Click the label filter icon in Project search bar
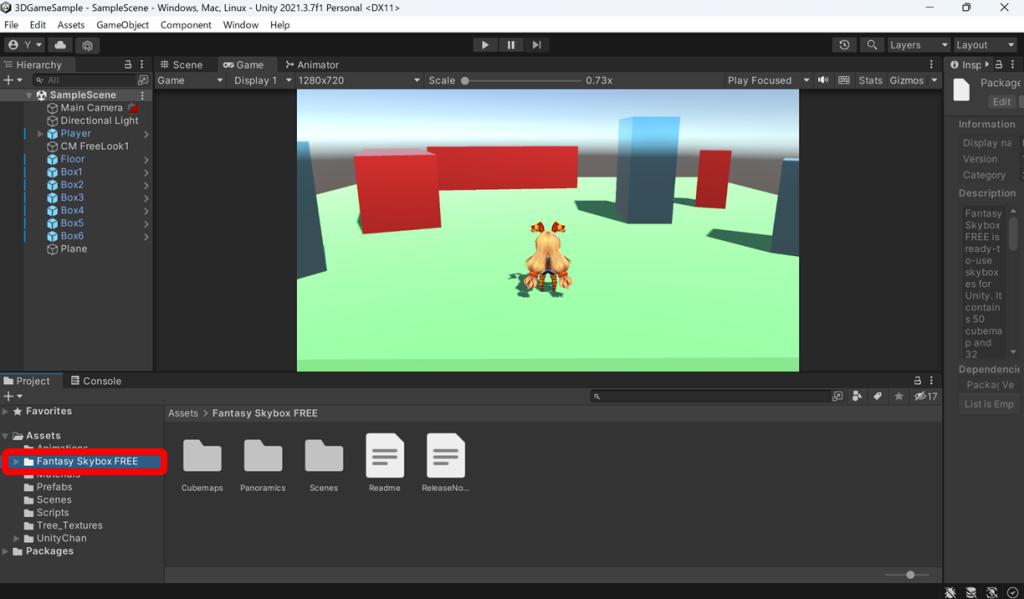 877,396
